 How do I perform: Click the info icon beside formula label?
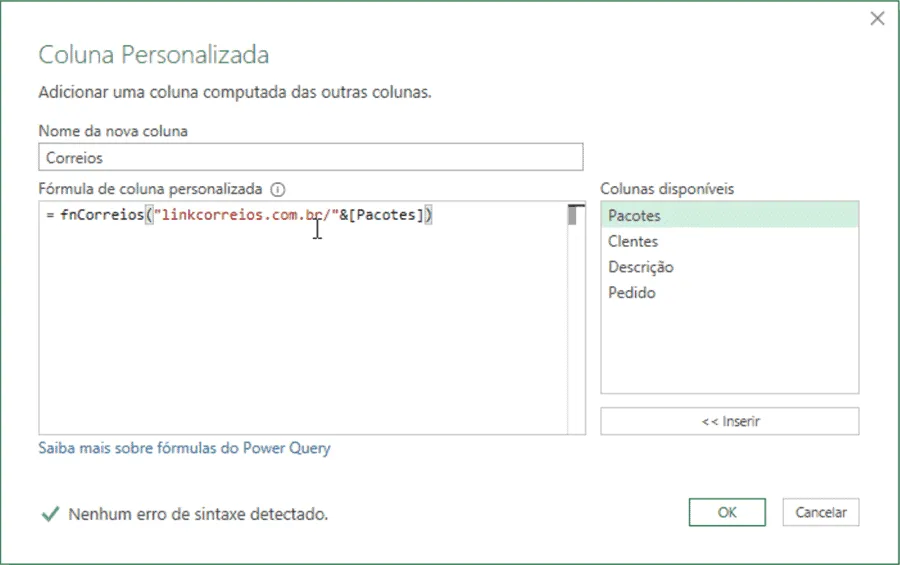tap(278, 189)
